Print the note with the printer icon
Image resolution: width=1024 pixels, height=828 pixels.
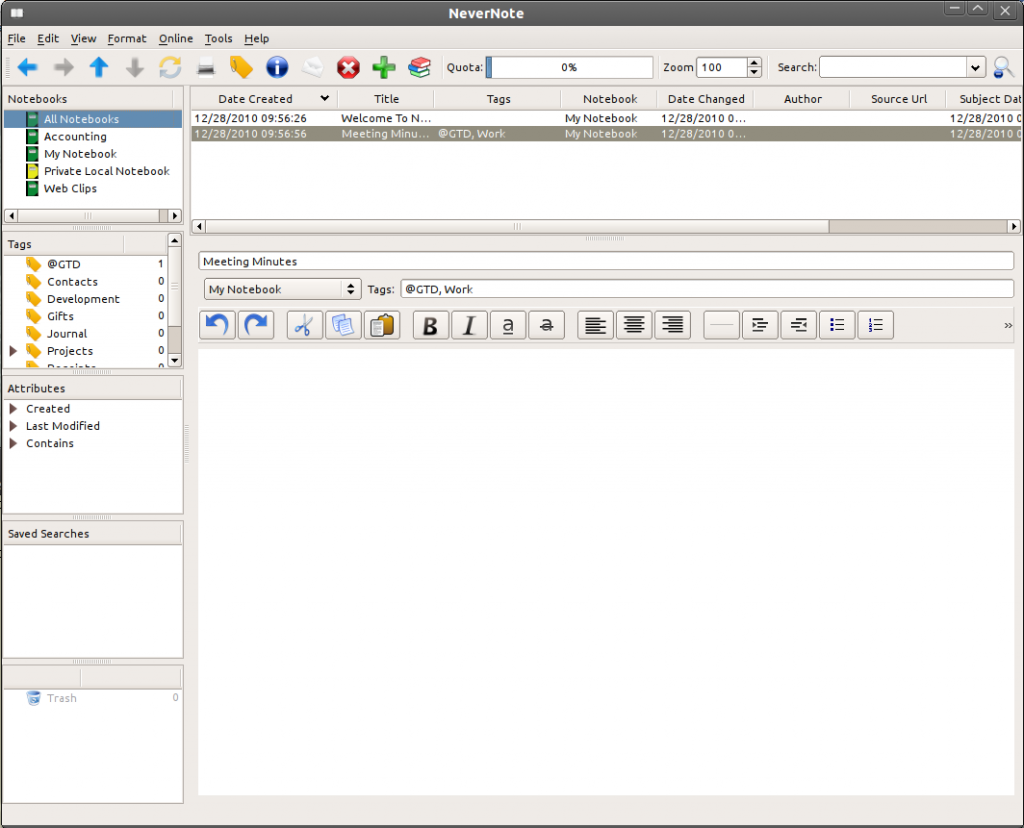point(206,67)
